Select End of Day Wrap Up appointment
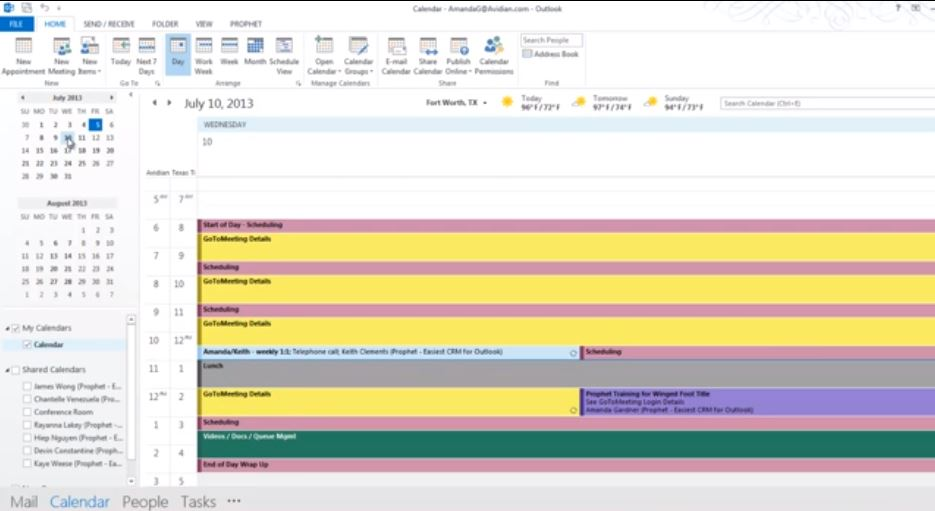This screenshot has width=935, height=511. coord(566,465)
